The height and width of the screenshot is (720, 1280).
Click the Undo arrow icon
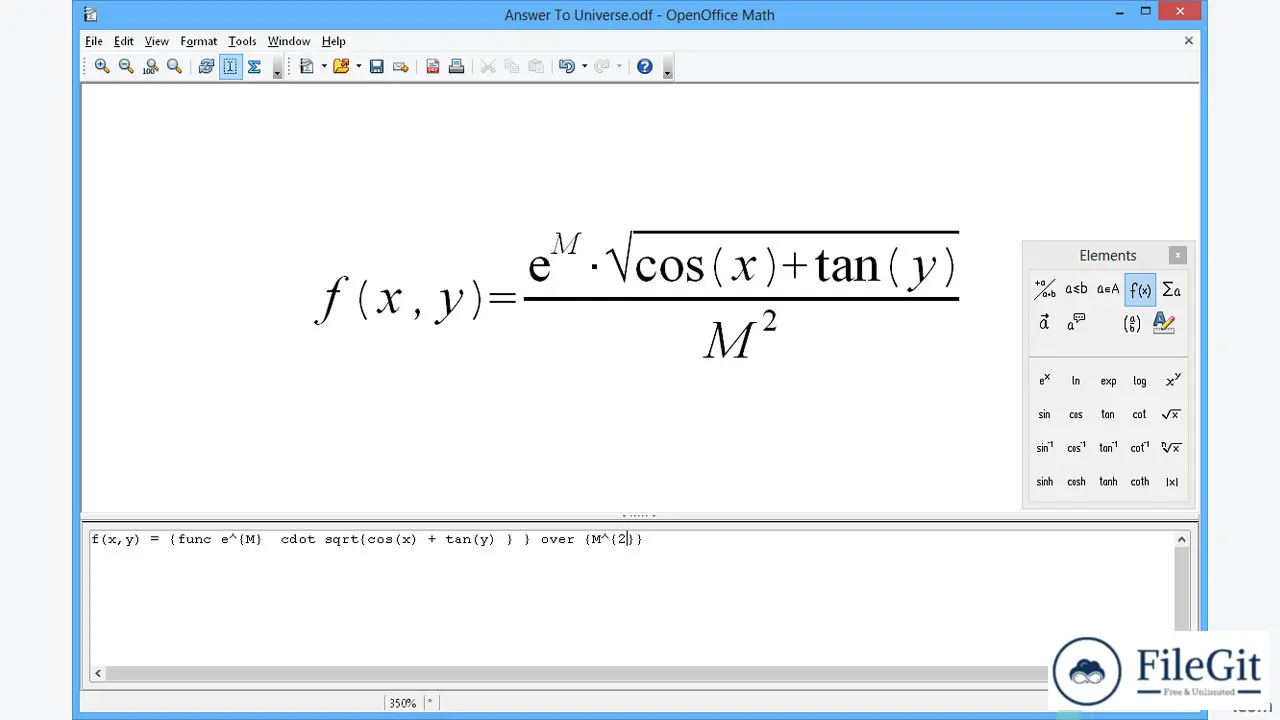click(567, 66)
